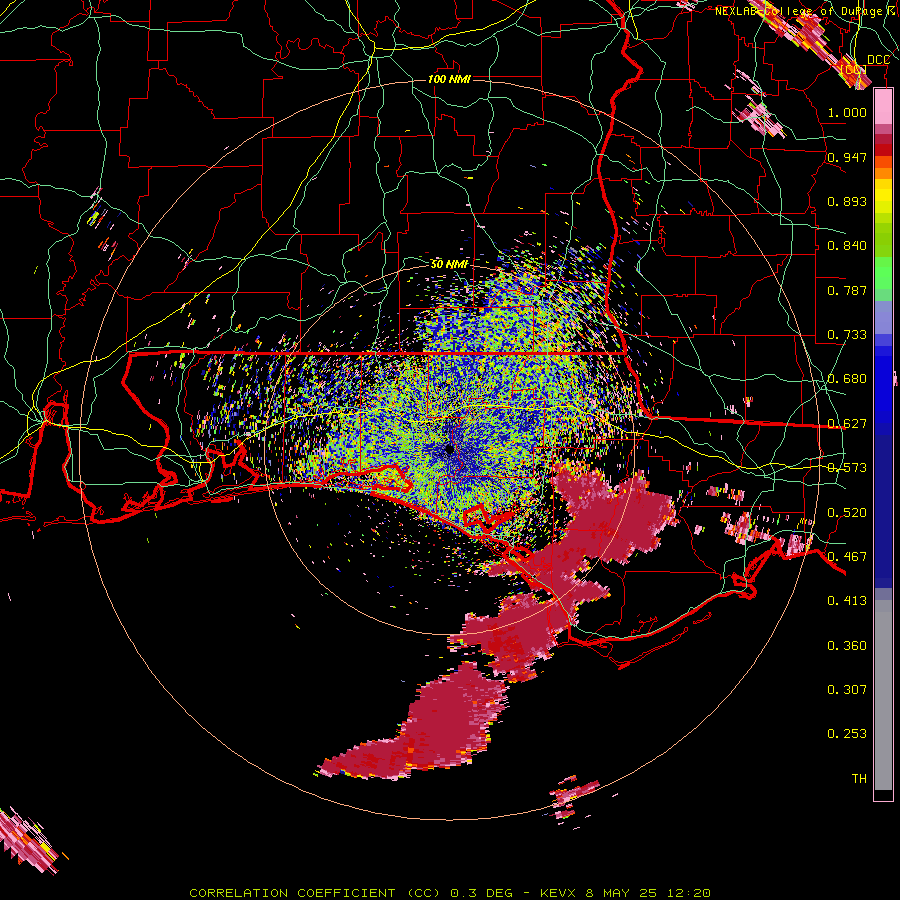Click the 0.253 legend value
Screen dimensions: 900x900
pos(847,733)
